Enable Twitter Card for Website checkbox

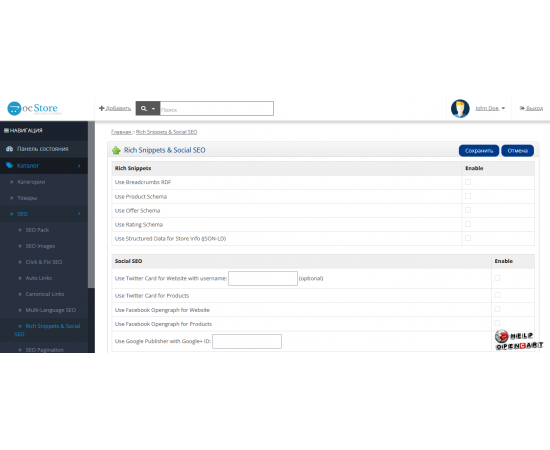coord(497,278)
